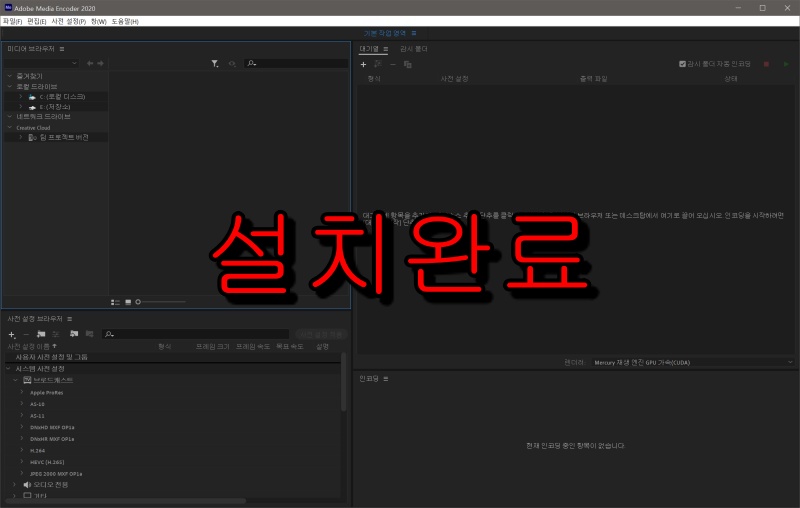Click the 목표 속도 column header

tap(290, 346)
